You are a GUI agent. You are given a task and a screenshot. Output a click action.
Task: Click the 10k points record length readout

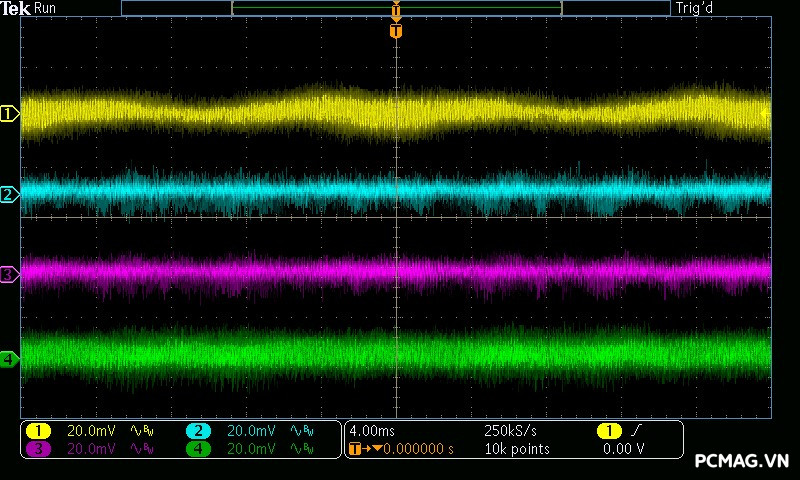tap(516, 449)
